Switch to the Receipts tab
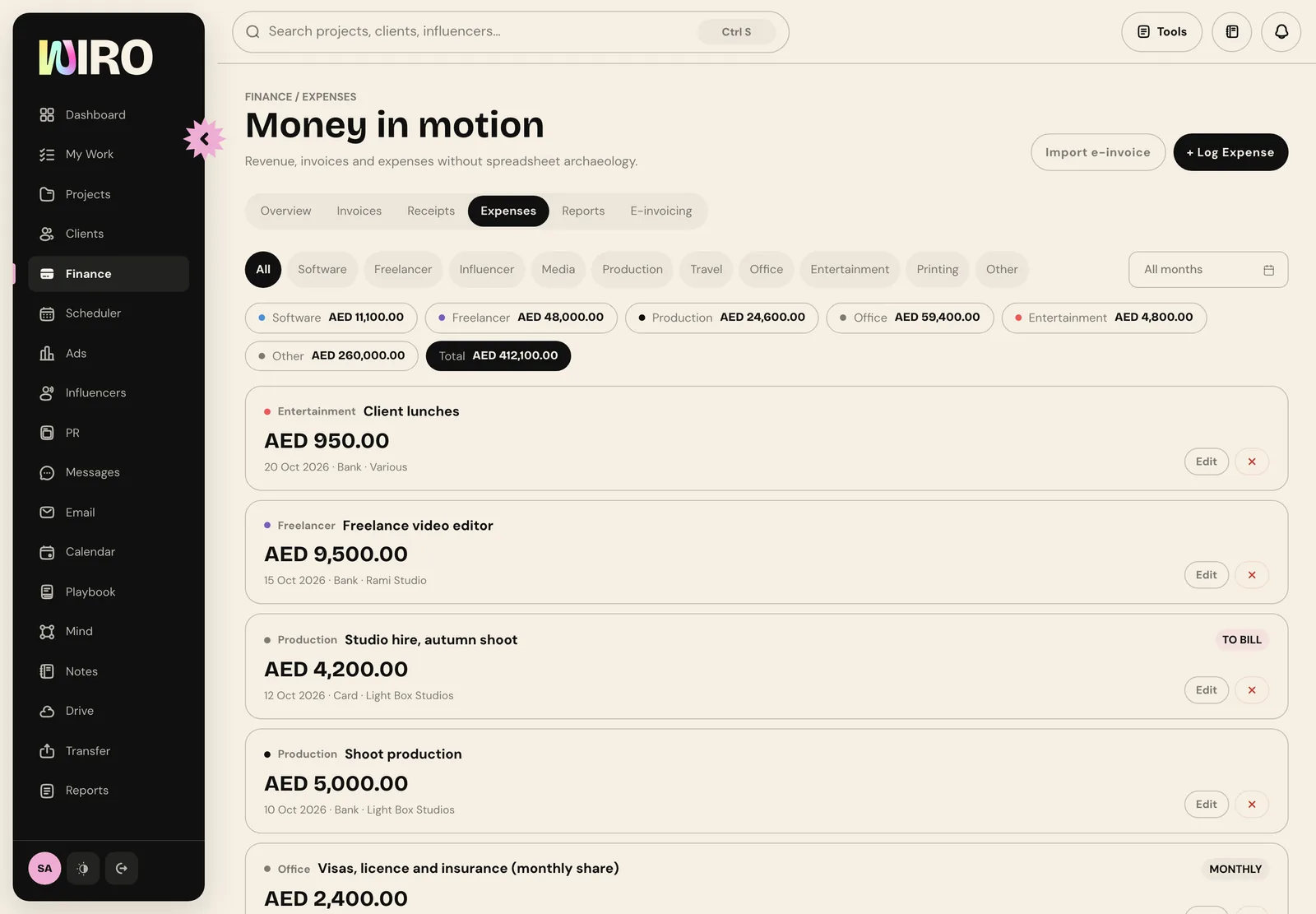This screenshot has height=914, width=1316. coord(431,211)
